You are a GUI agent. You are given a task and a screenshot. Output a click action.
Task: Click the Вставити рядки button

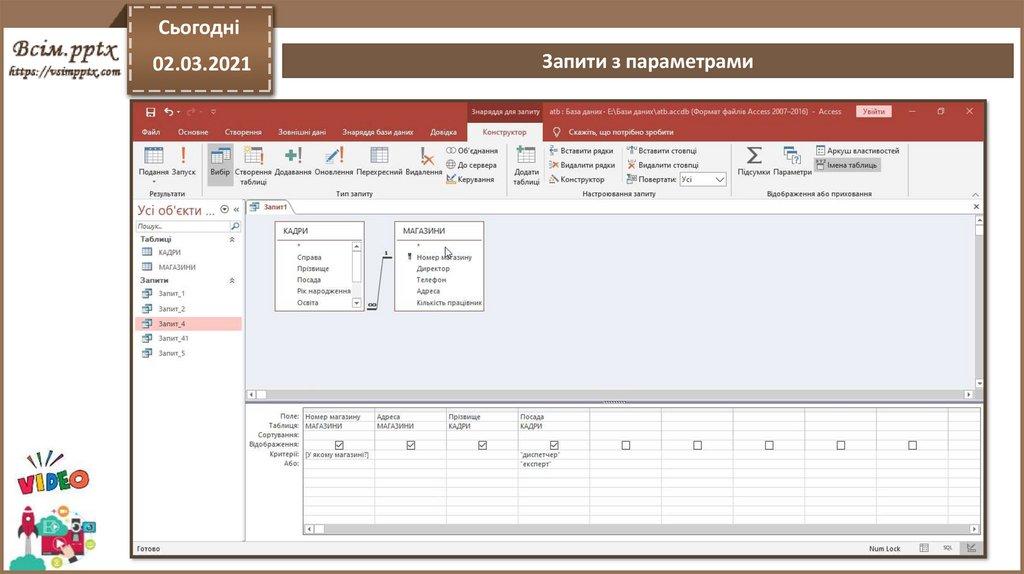coord(581,151)
